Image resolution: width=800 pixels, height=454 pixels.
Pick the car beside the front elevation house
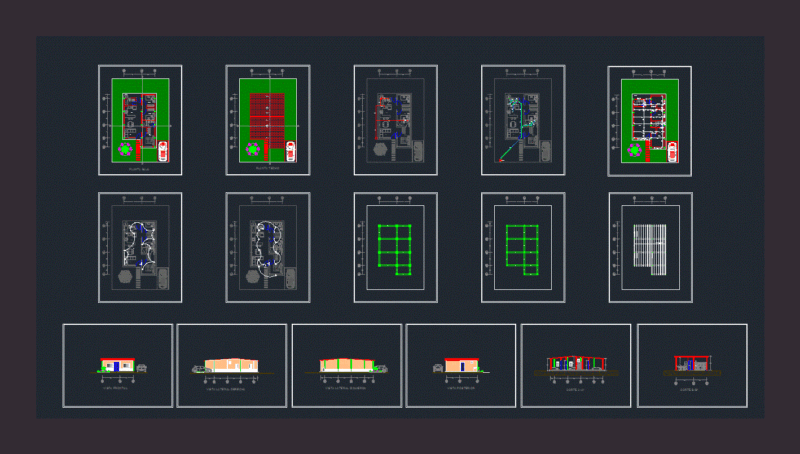point(142,368)
